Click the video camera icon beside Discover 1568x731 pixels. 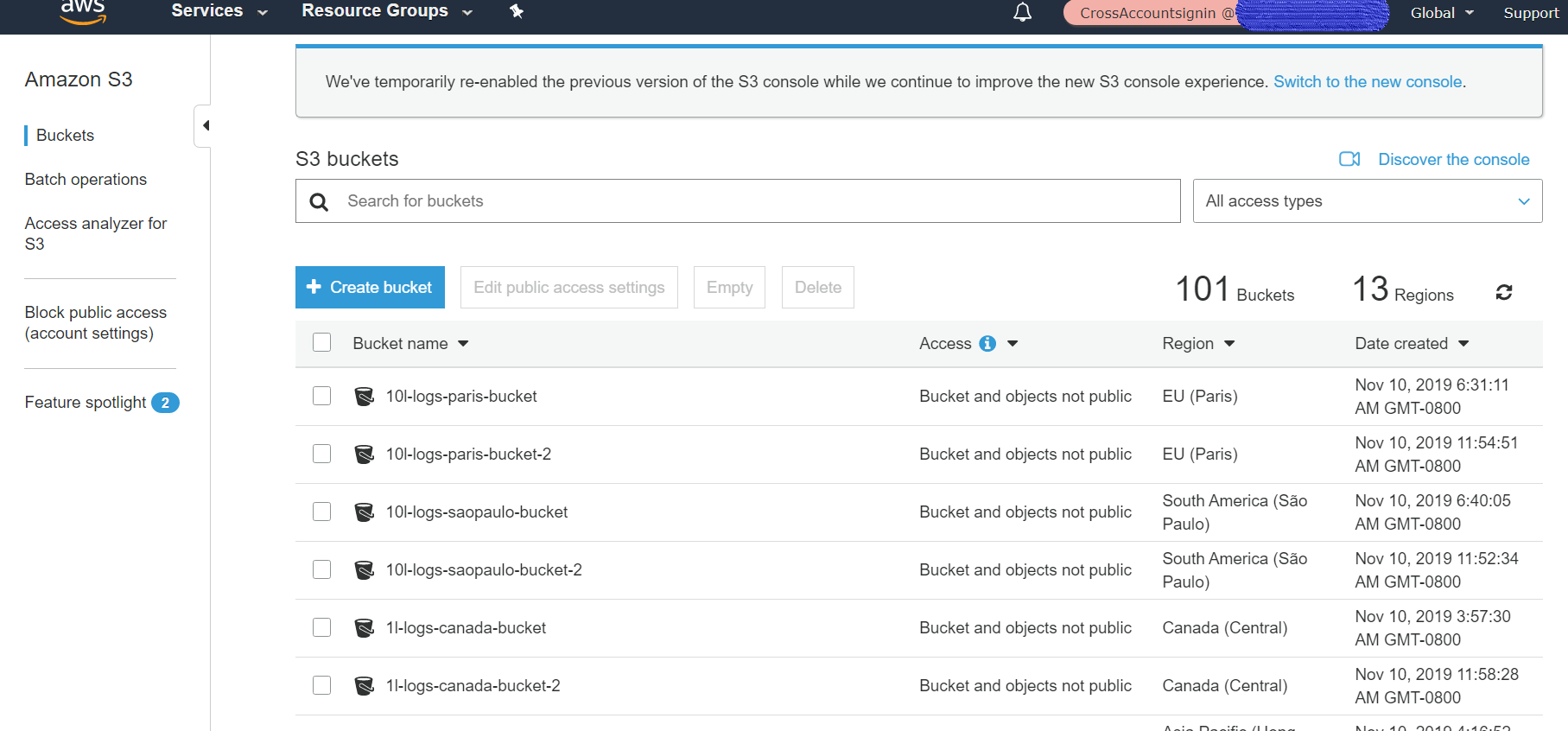pos(1349,159)
